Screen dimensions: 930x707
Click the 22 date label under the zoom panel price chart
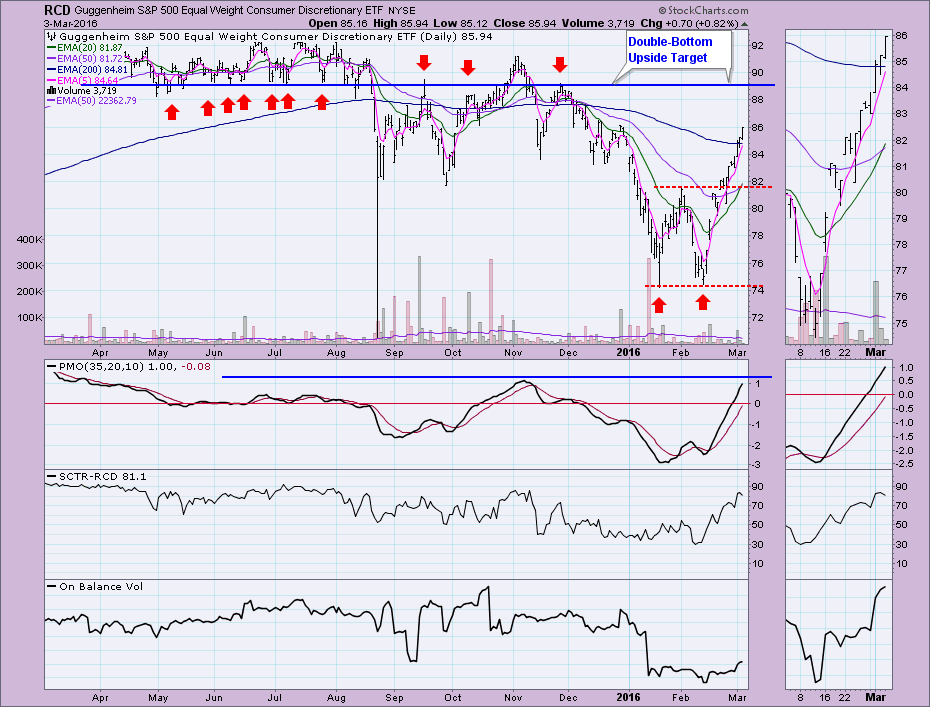(845, 353)
